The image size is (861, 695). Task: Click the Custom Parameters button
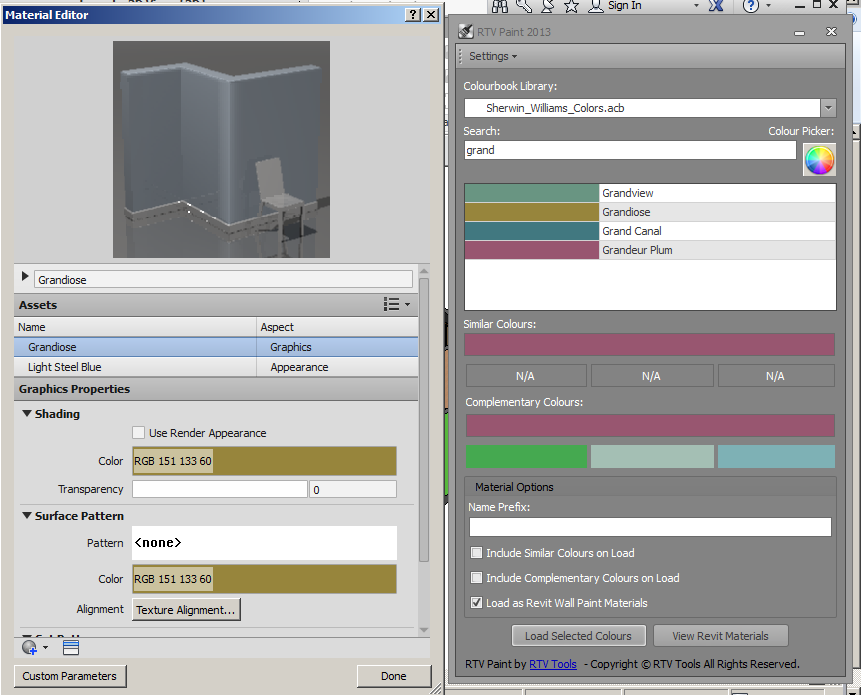click(70, 676)
